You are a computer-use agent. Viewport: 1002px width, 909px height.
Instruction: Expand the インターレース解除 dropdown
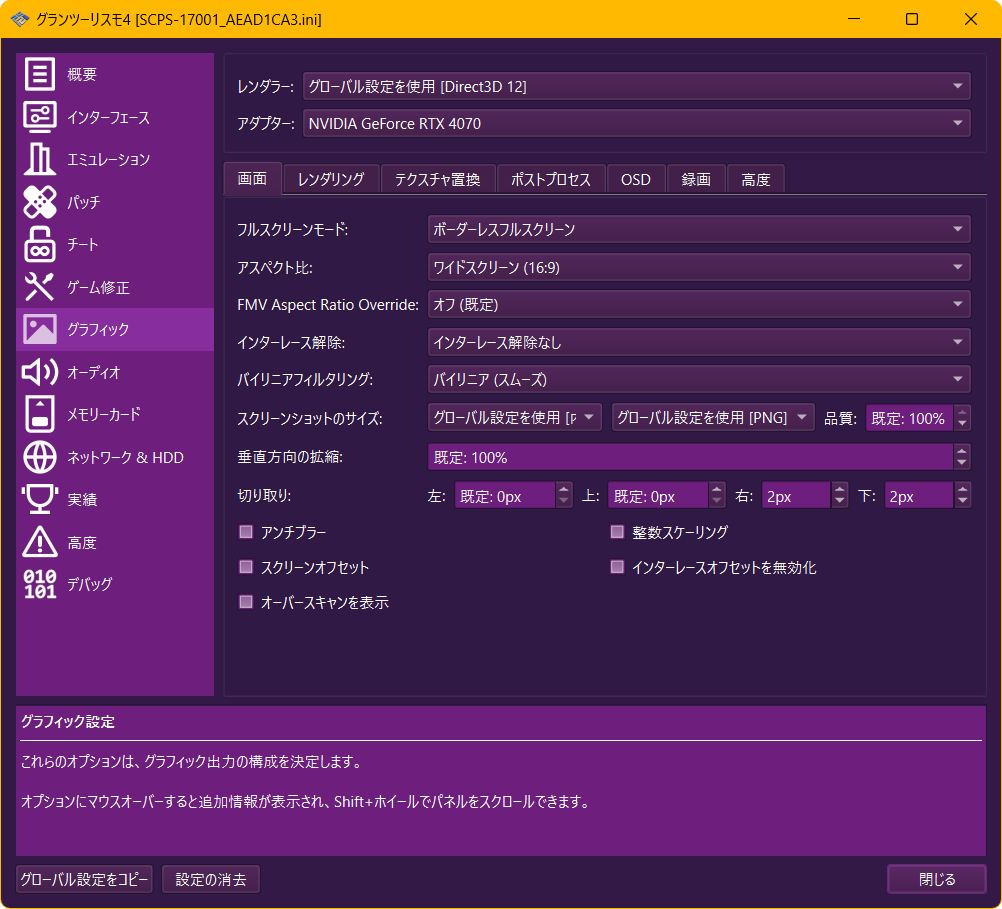698,343
